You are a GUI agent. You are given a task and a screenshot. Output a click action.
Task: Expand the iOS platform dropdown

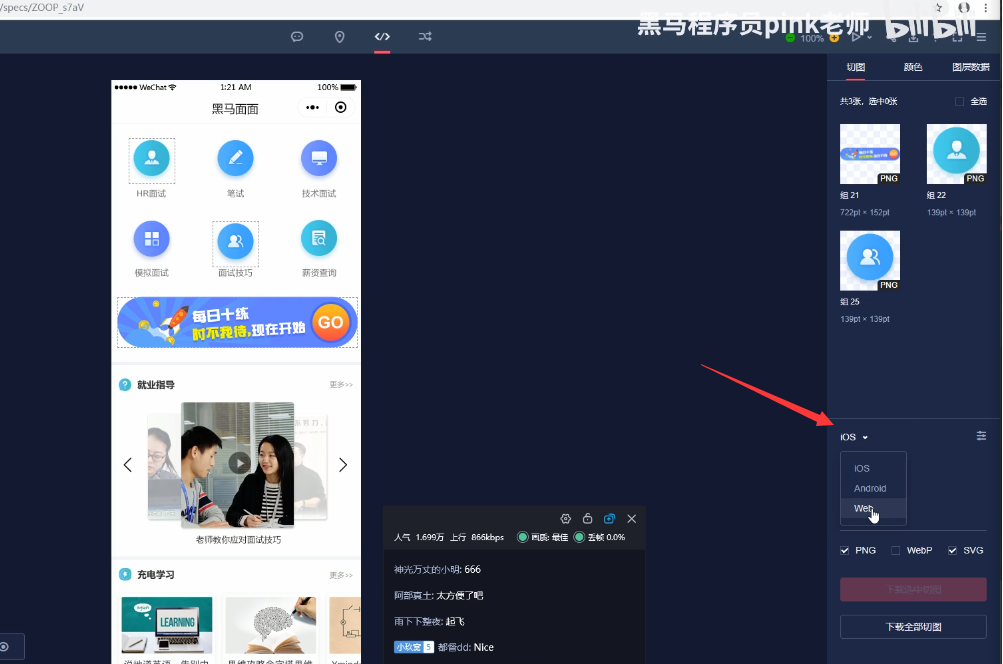tap(854, 437)
